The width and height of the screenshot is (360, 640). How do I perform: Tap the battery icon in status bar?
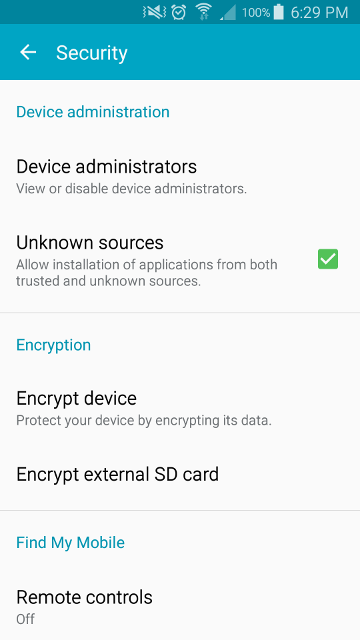tap(279, 12)
